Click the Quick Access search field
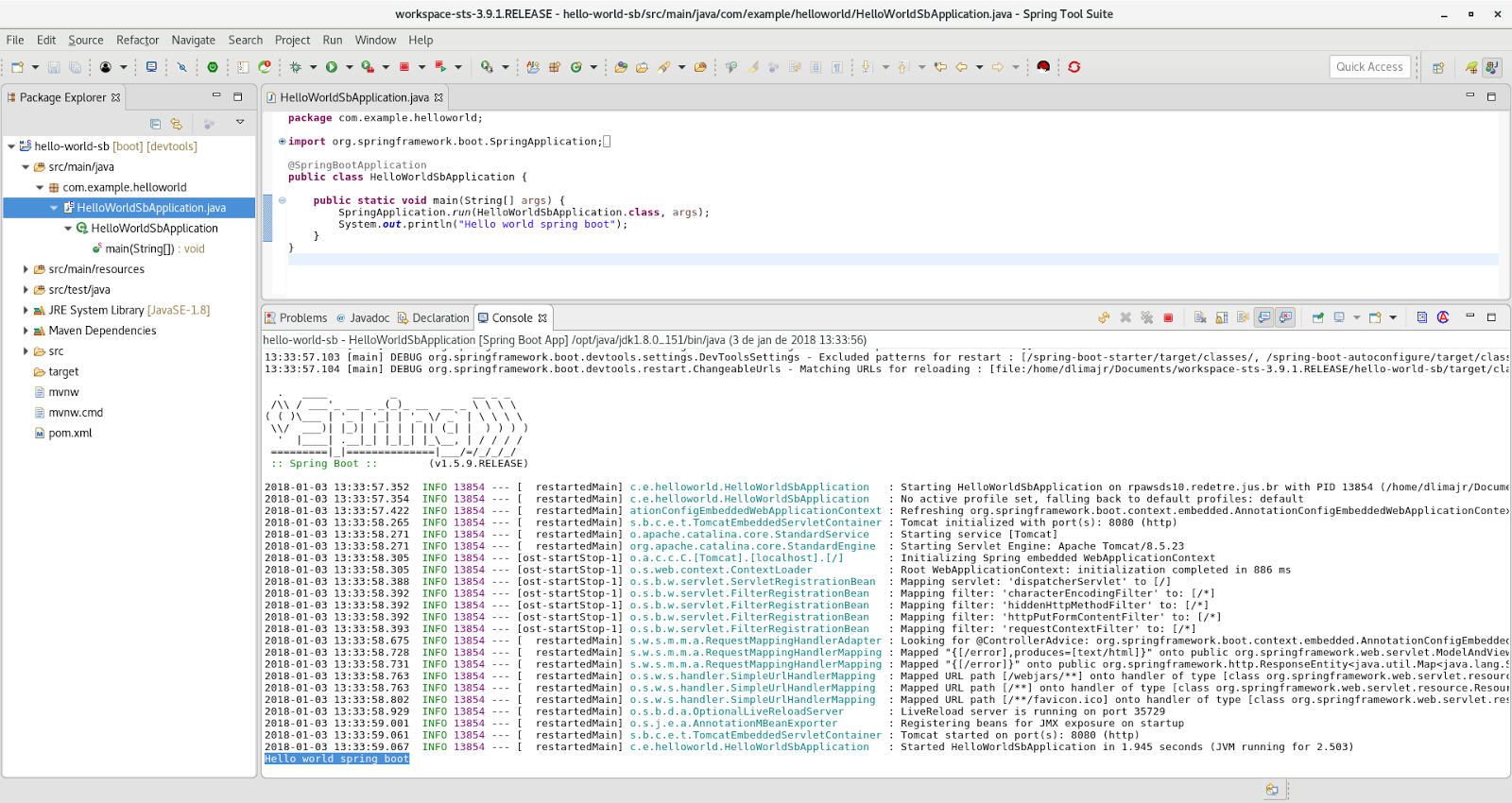This screenshot has width=1512, height=803. click(1369, 67)
